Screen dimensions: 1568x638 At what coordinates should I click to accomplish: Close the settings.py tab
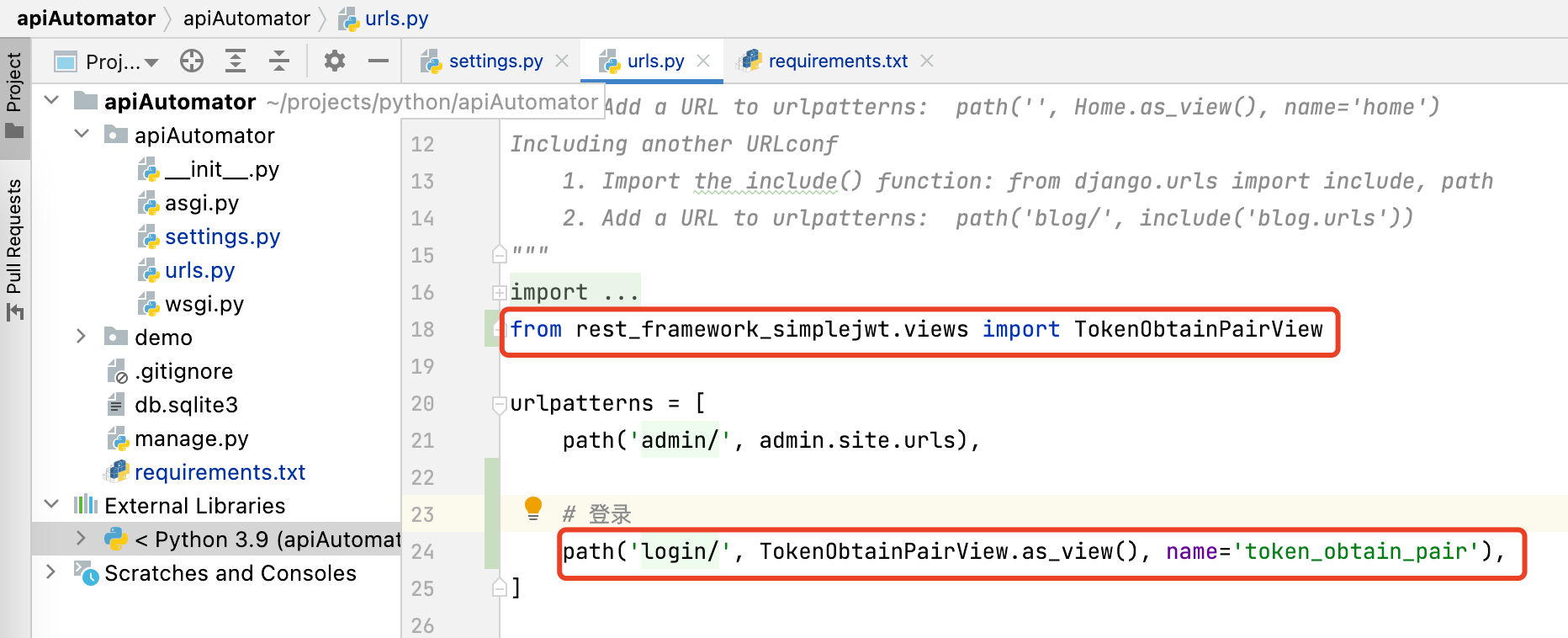coord(562,61)
